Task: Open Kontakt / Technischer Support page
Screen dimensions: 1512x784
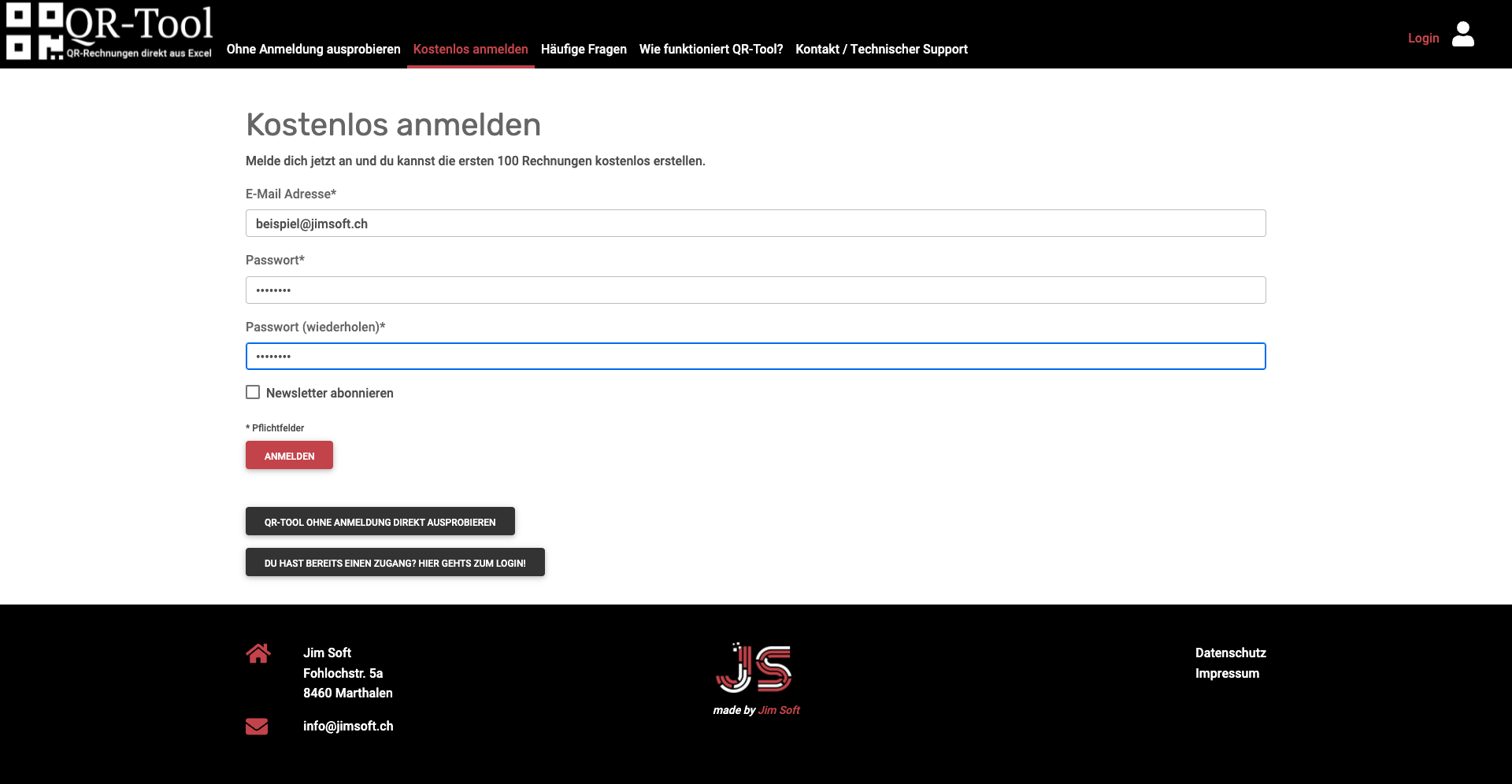Action: (x=881, y=49)
